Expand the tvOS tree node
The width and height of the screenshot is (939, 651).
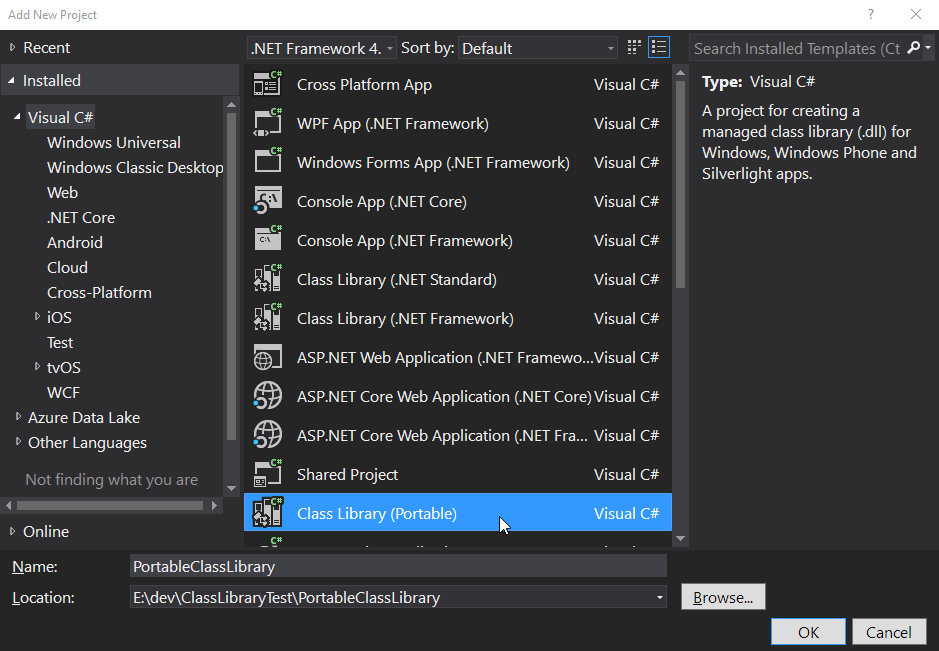coord(37,367)
